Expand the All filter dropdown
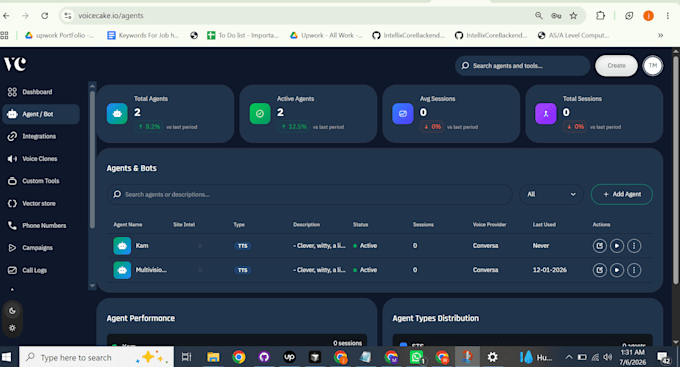 coord(551,194)
